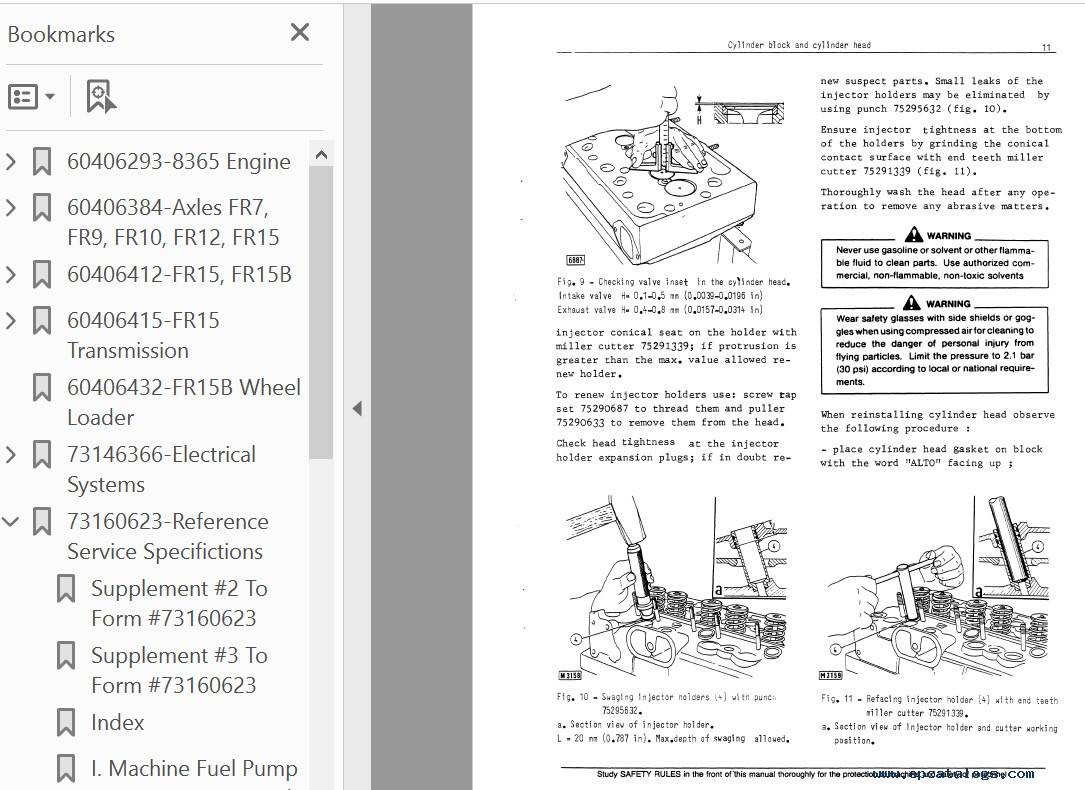
Task: Expand the 60406412-FR15, FR15B bookmark
Action: pyautogui.click(x=10, y=275)
